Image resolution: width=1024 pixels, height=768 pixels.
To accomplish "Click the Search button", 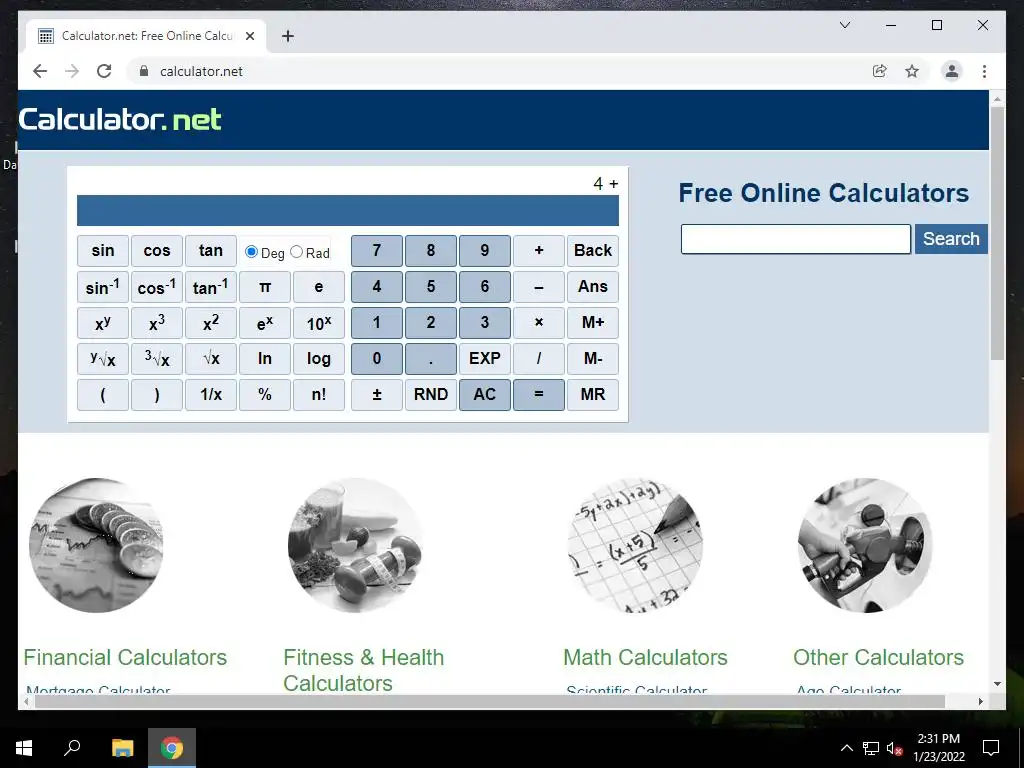I will click(x=951, y=239).
